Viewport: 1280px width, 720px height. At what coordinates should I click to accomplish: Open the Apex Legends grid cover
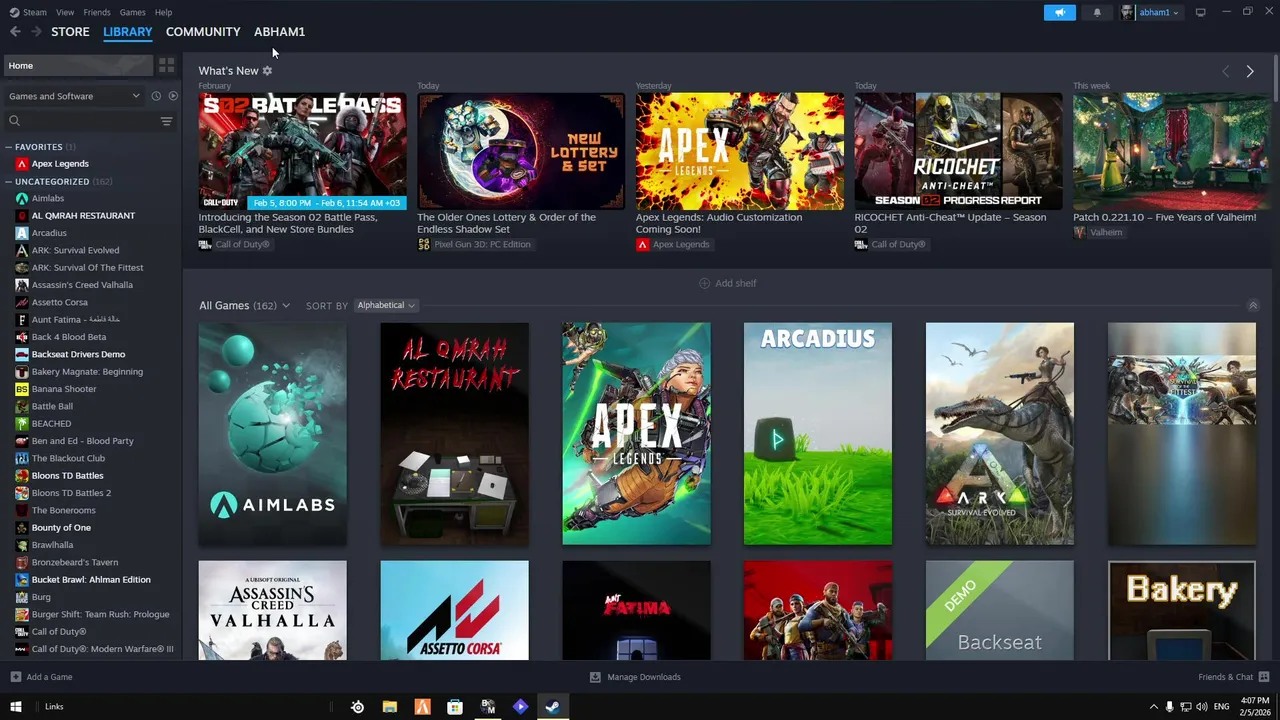(637, 433)
